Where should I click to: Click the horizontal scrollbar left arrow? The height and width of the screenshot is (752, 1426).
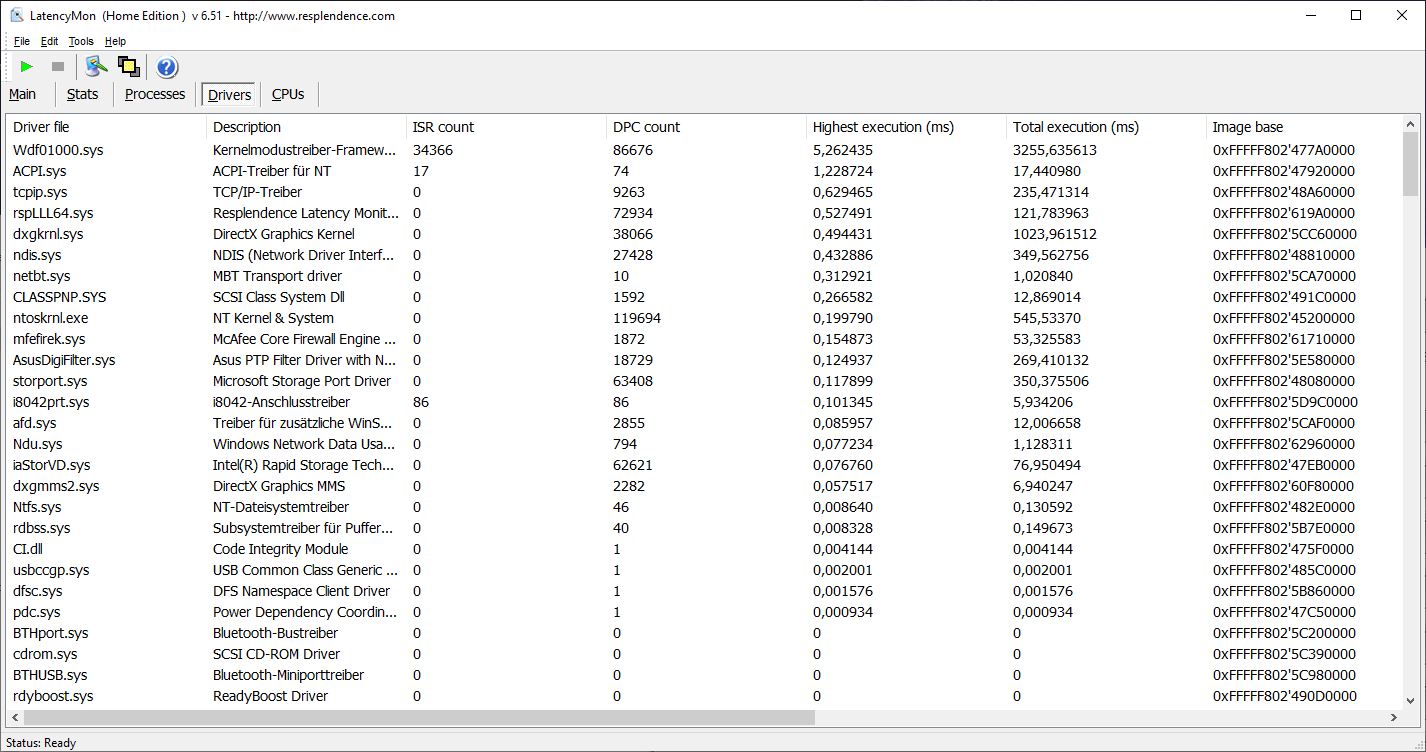coord(15,718)
